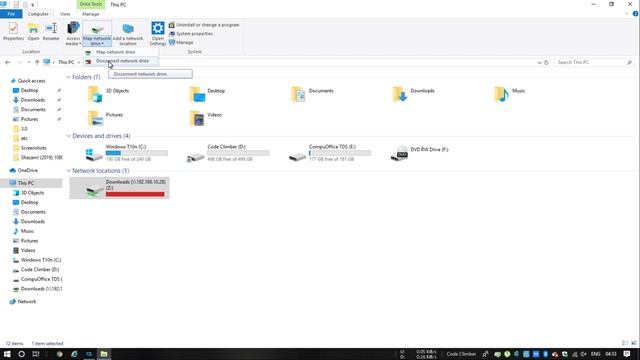Click Add a network location icon
Screen dimensions: 640x360
coord(128,34)
